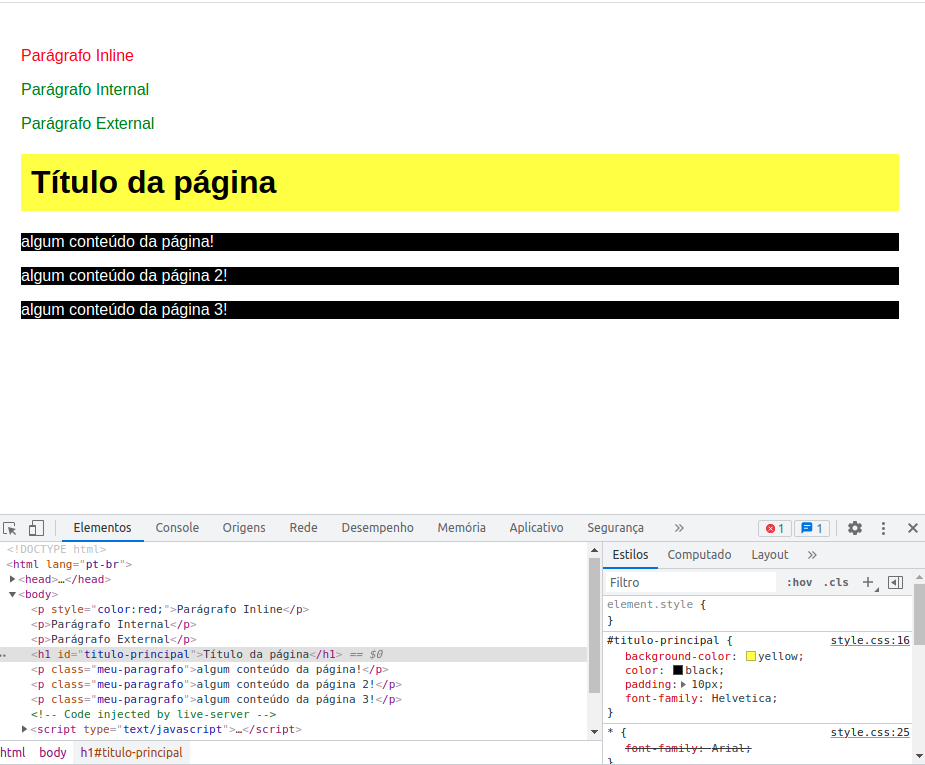Expand the padding shorthand triangle
The image size is (925, 765).
coord(684,685)
